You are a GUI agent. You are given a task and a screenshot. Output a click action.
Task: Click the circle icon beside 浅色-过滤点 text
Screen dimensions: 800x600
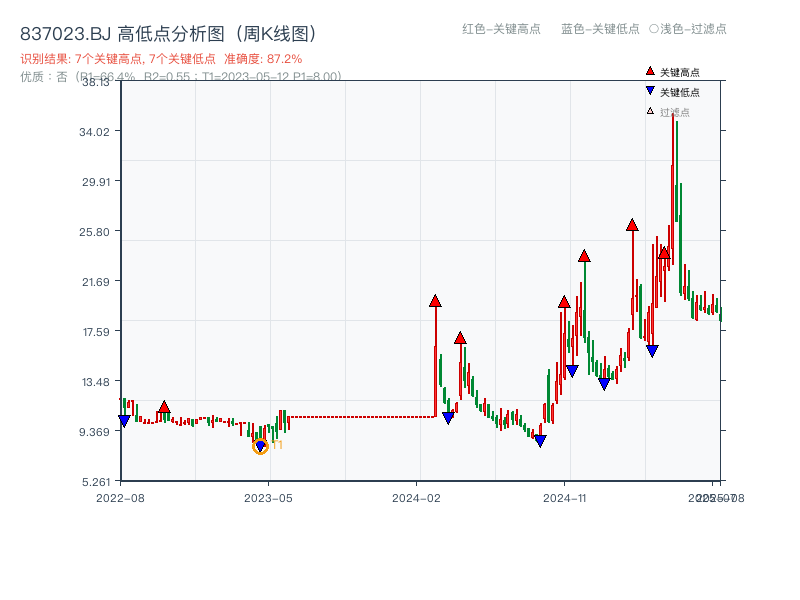click(655, 30)
